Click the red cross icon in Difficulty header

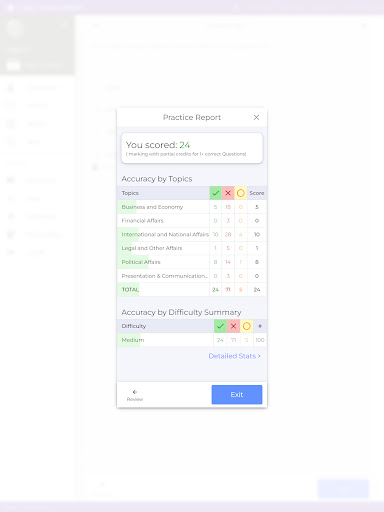coord(233,326)
